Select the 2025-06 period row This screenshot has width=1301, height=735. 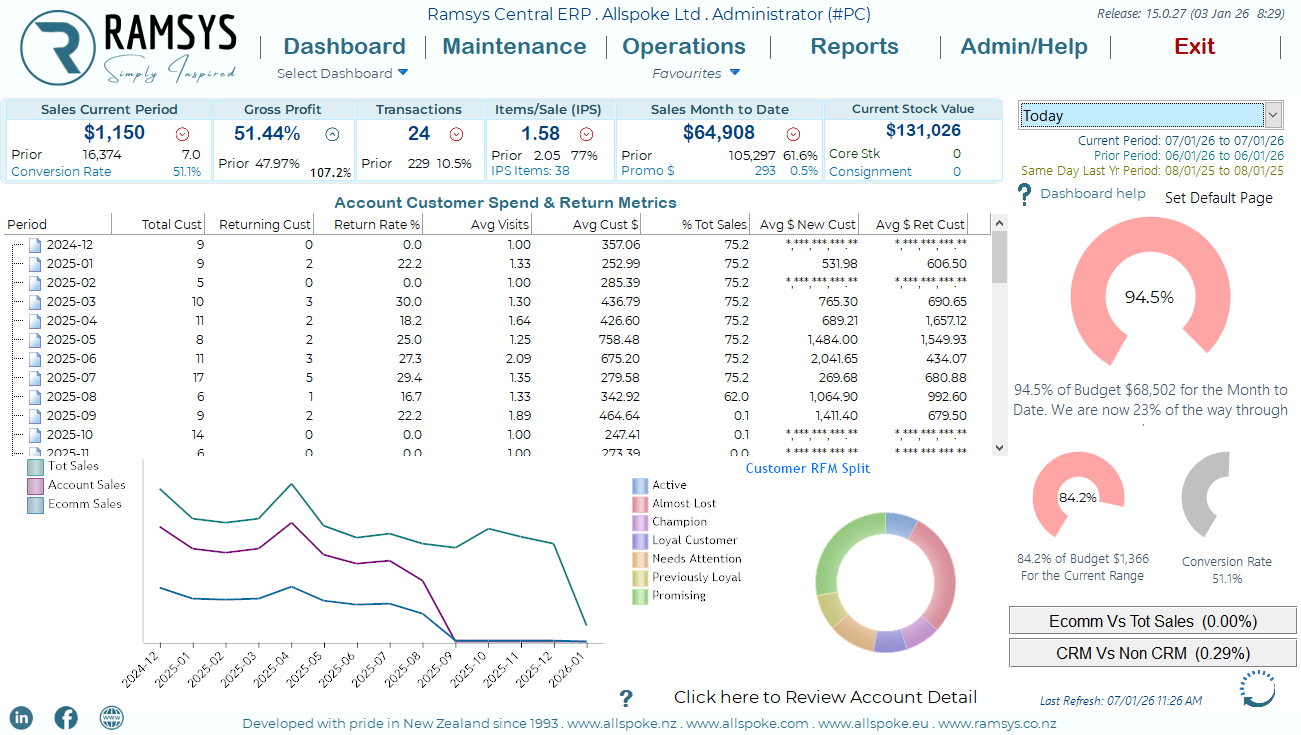tap(71, 359)
